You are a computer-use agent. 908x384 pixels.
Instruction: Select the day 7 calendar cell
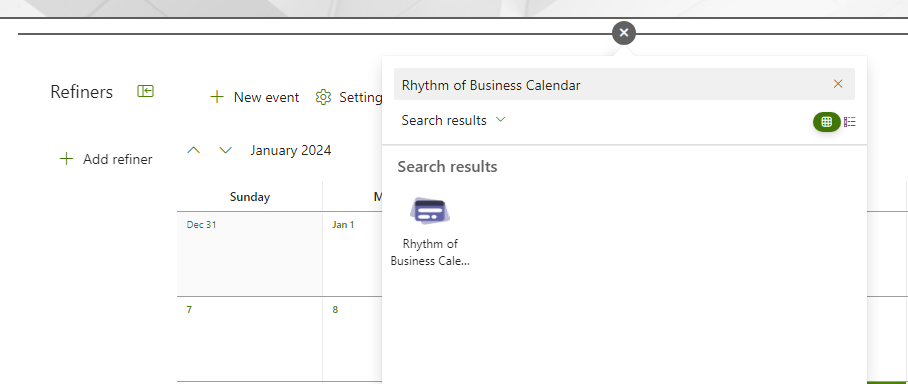tap(250, 339)
